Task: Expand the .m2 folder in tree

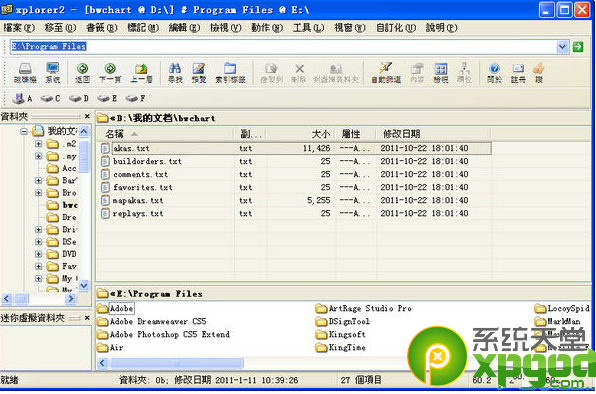Action: (38, 144)
